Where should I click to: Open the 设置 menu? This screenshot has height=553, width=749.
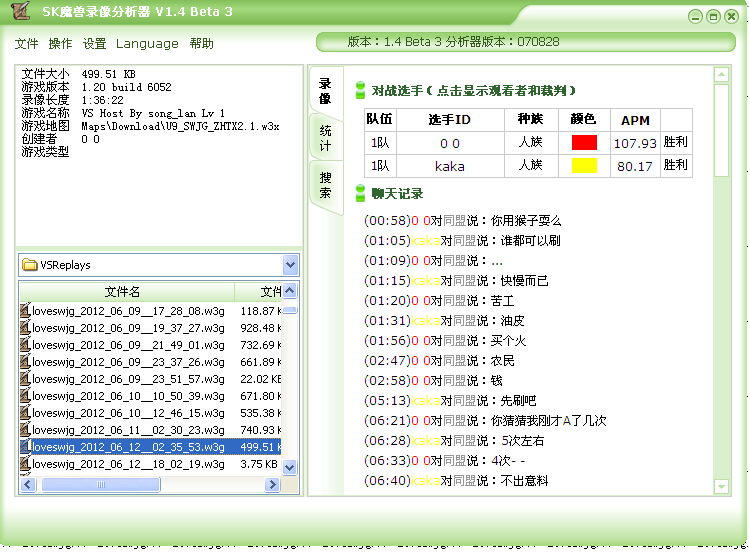94,44
